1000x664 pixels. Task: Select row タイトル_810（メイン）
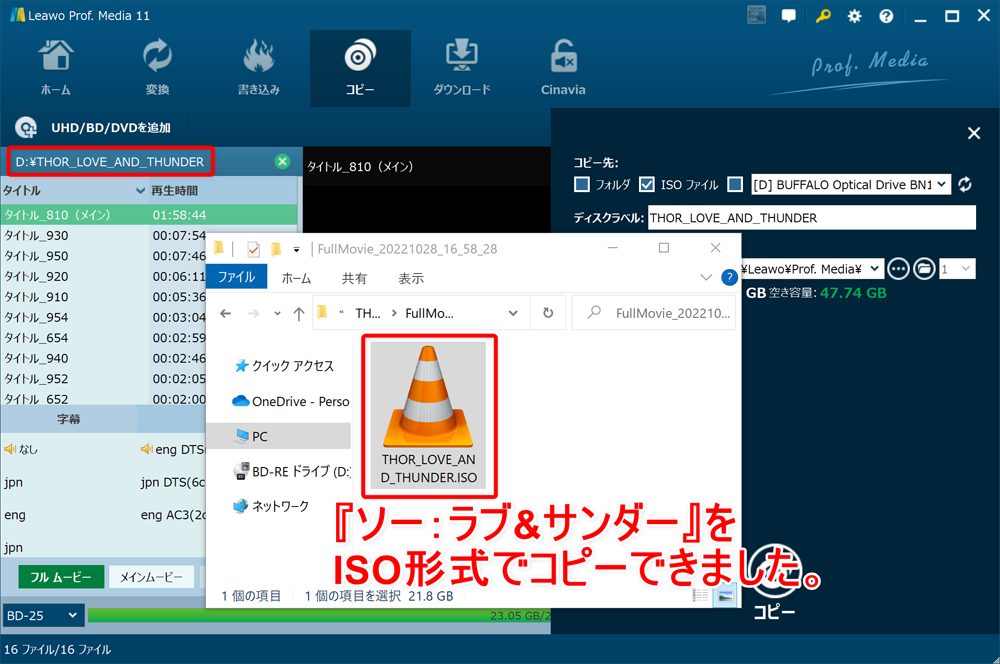tap(149, 215)
